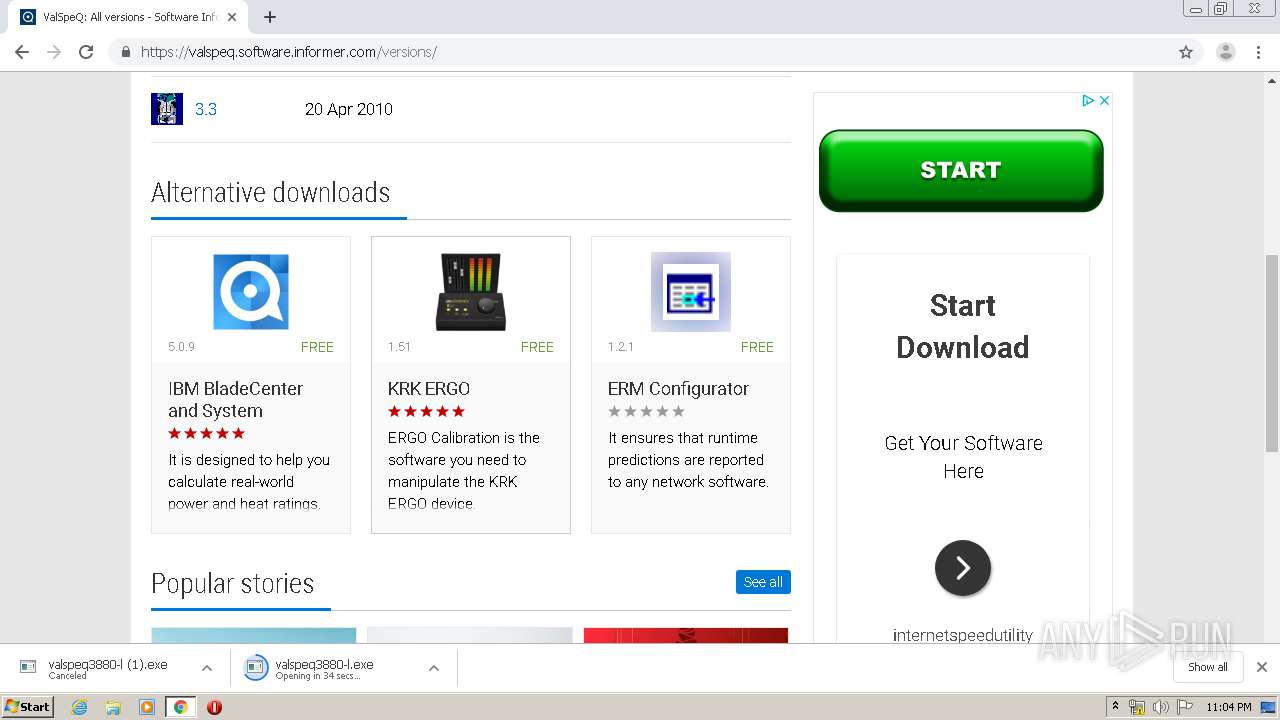Click the Popular stories heading

click(x=233, y=583)
